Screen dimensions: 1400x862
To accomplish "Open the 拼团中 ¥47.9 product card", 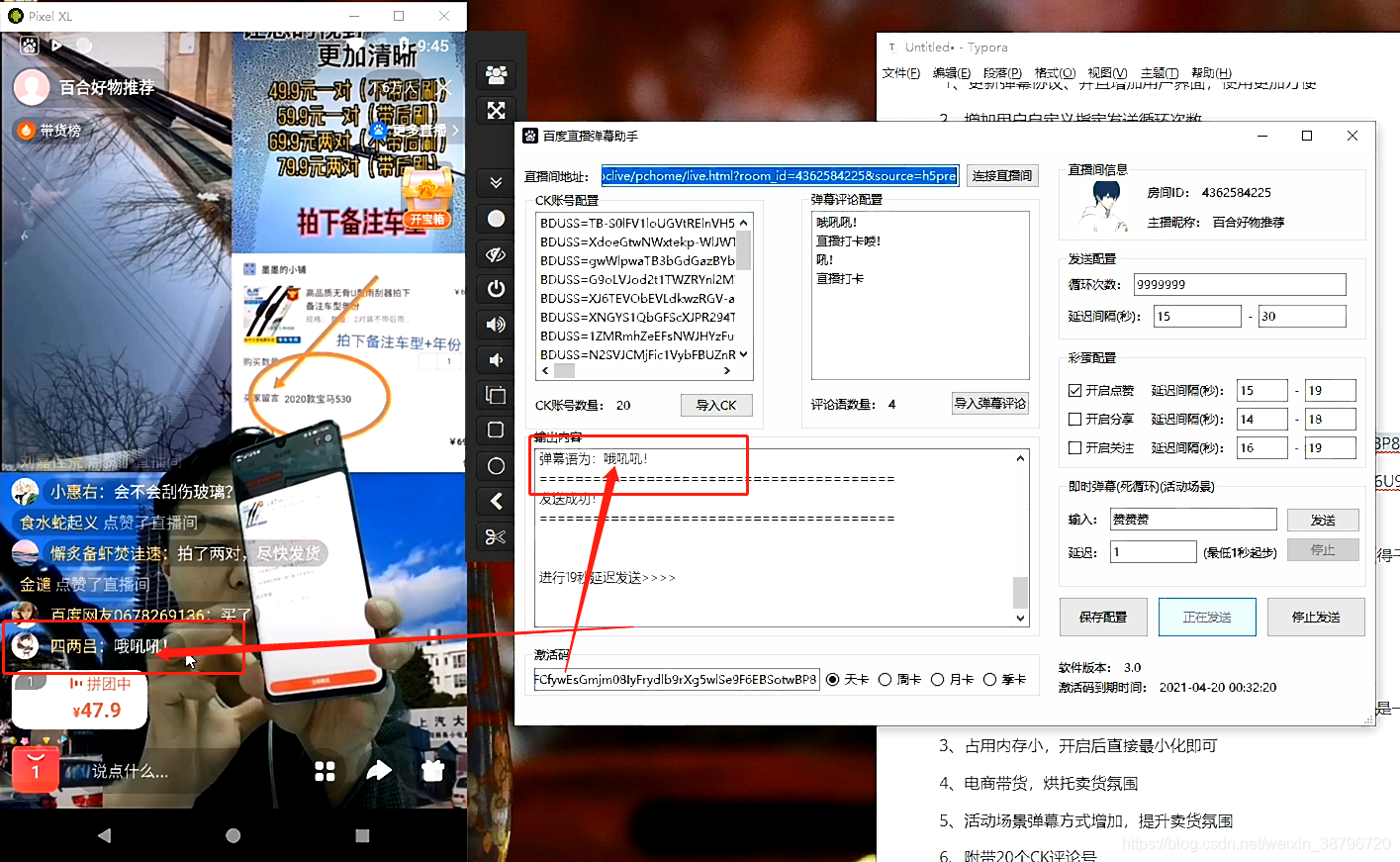I will tap(79, 700).
